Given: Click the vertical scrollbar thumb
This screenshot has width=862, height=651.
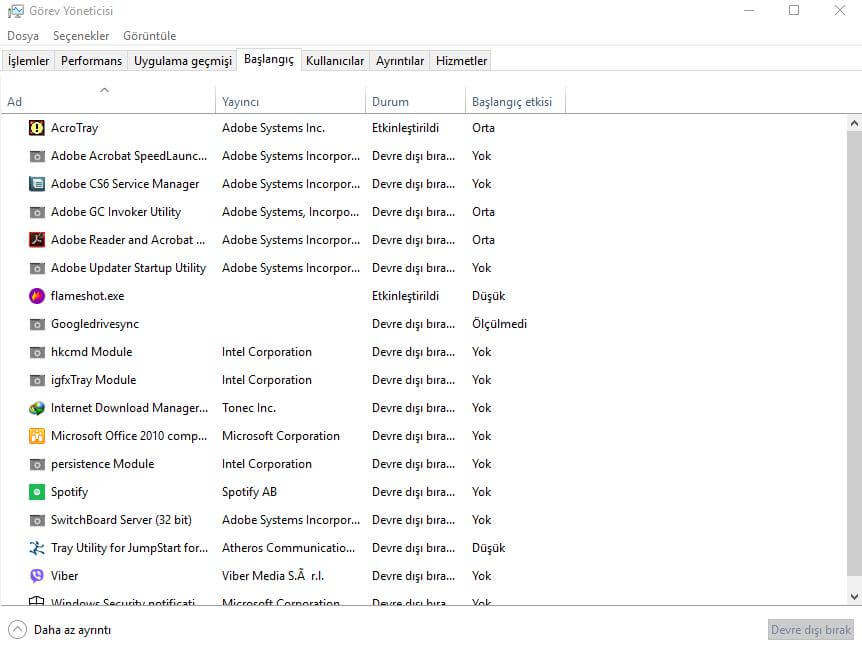Looking at the screenshot, I should pos(854,354).
